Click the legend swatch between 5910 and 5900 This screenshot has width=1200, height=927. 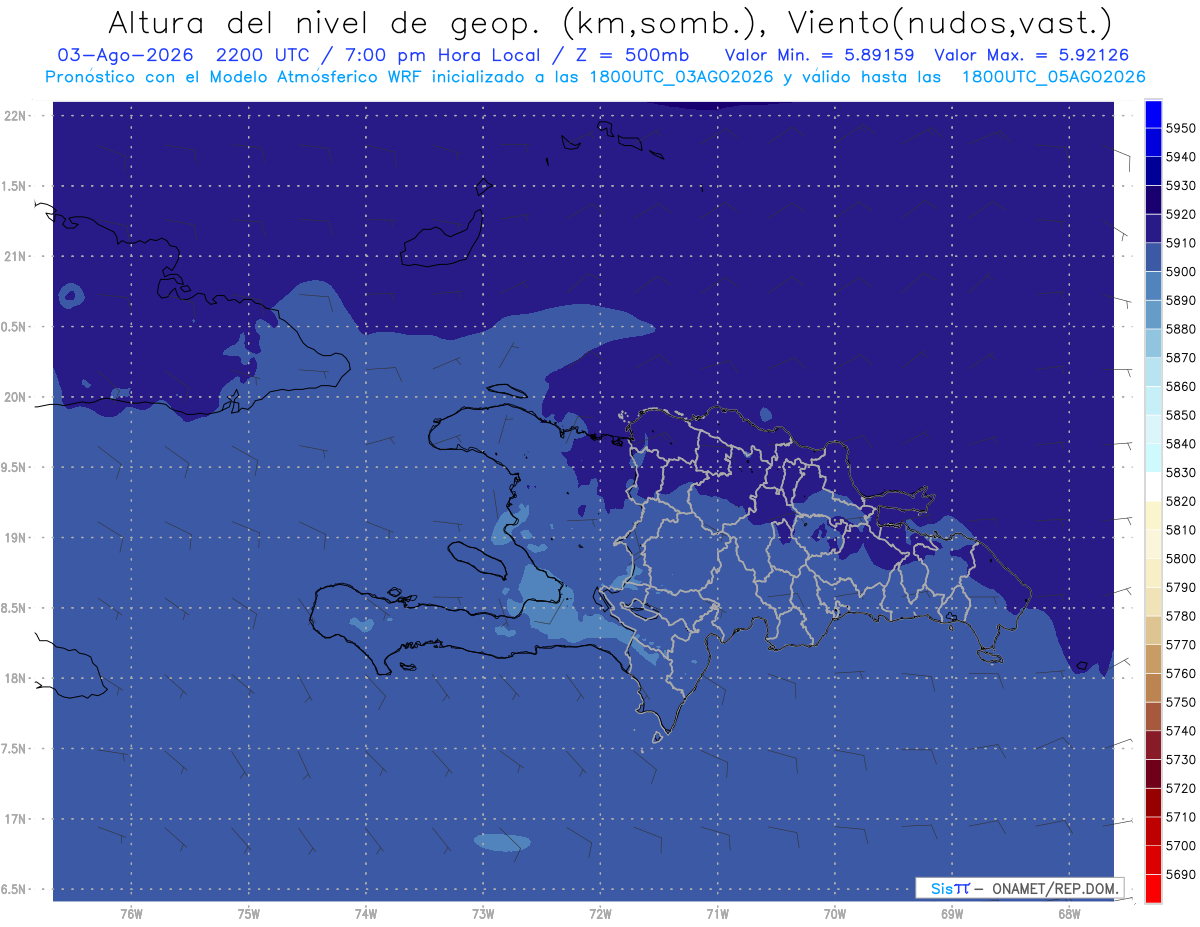point(1153,257)
